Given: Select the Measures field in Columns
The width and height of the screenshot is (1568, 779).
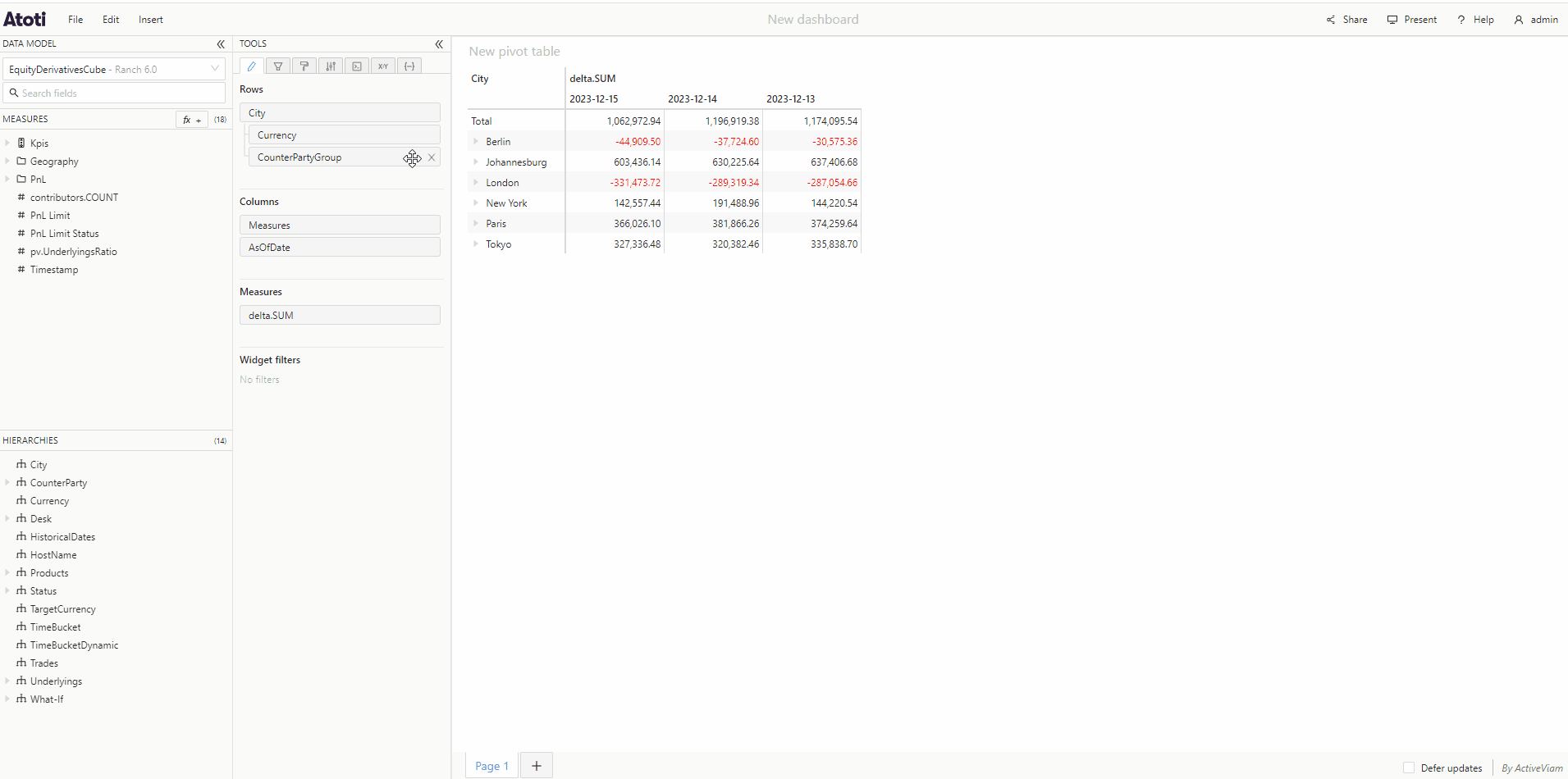Looking at the screenshot, I should pyautogui.click(x=340, y=225).
